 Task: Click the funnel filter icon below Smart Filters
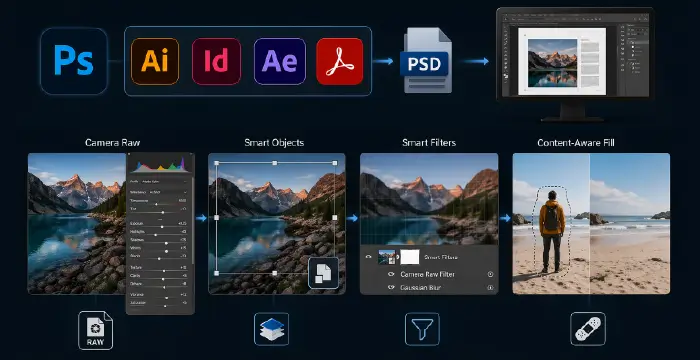point(422,329)
